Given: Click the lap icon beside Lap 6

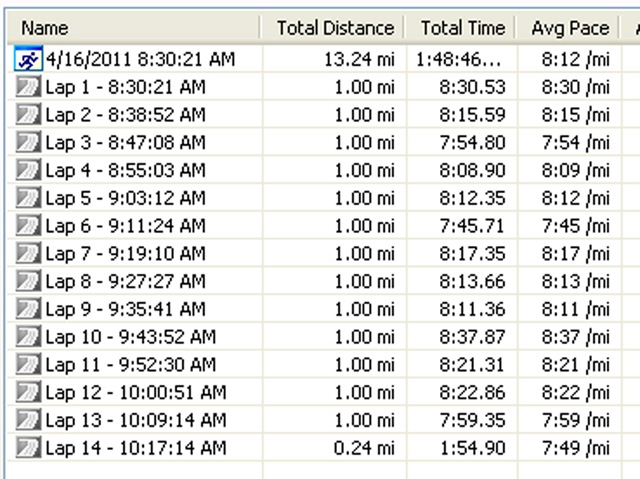Looking at the screenshot, I should point(28,226).
